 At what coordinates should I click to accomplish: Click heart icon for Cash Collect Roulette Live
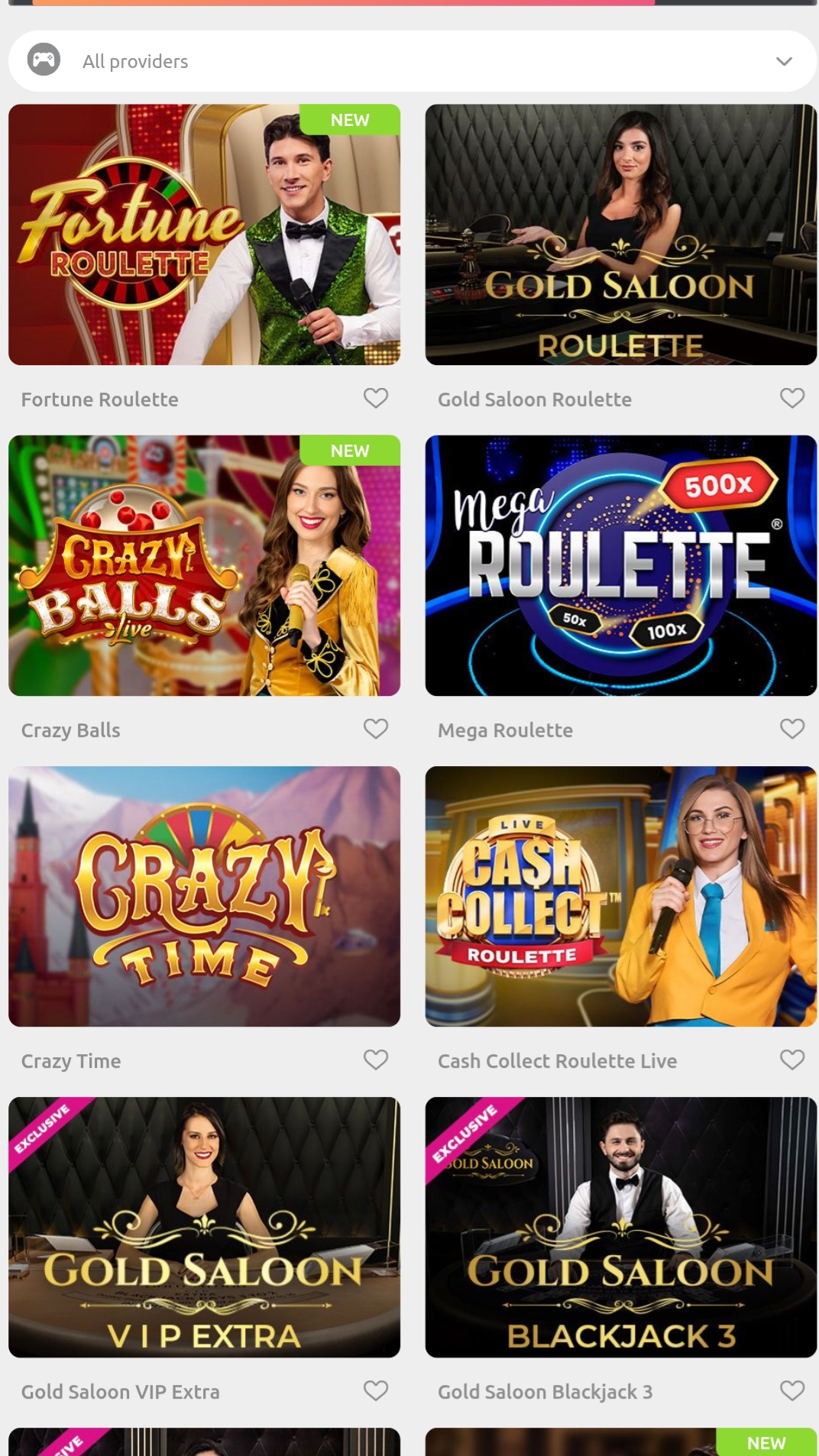click(792, 1060)
